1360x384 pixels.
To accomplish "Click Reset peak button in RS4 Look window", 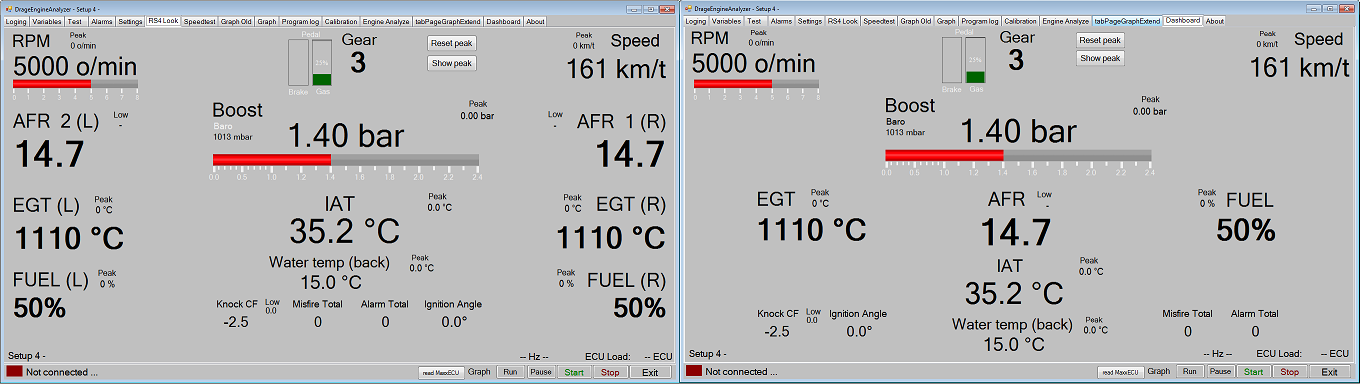I will point(452,43).
